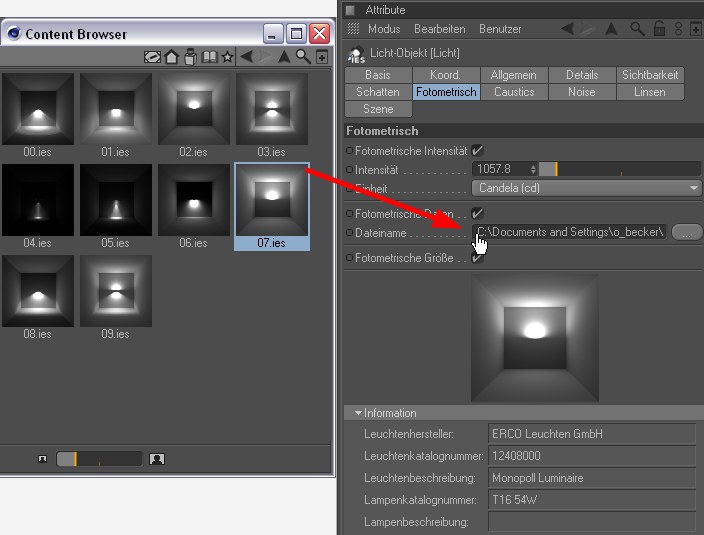This screenshot has height=535, width=704.
Task: Open the Einheit Candela (cd) dropdown
Action: (586, 188)
